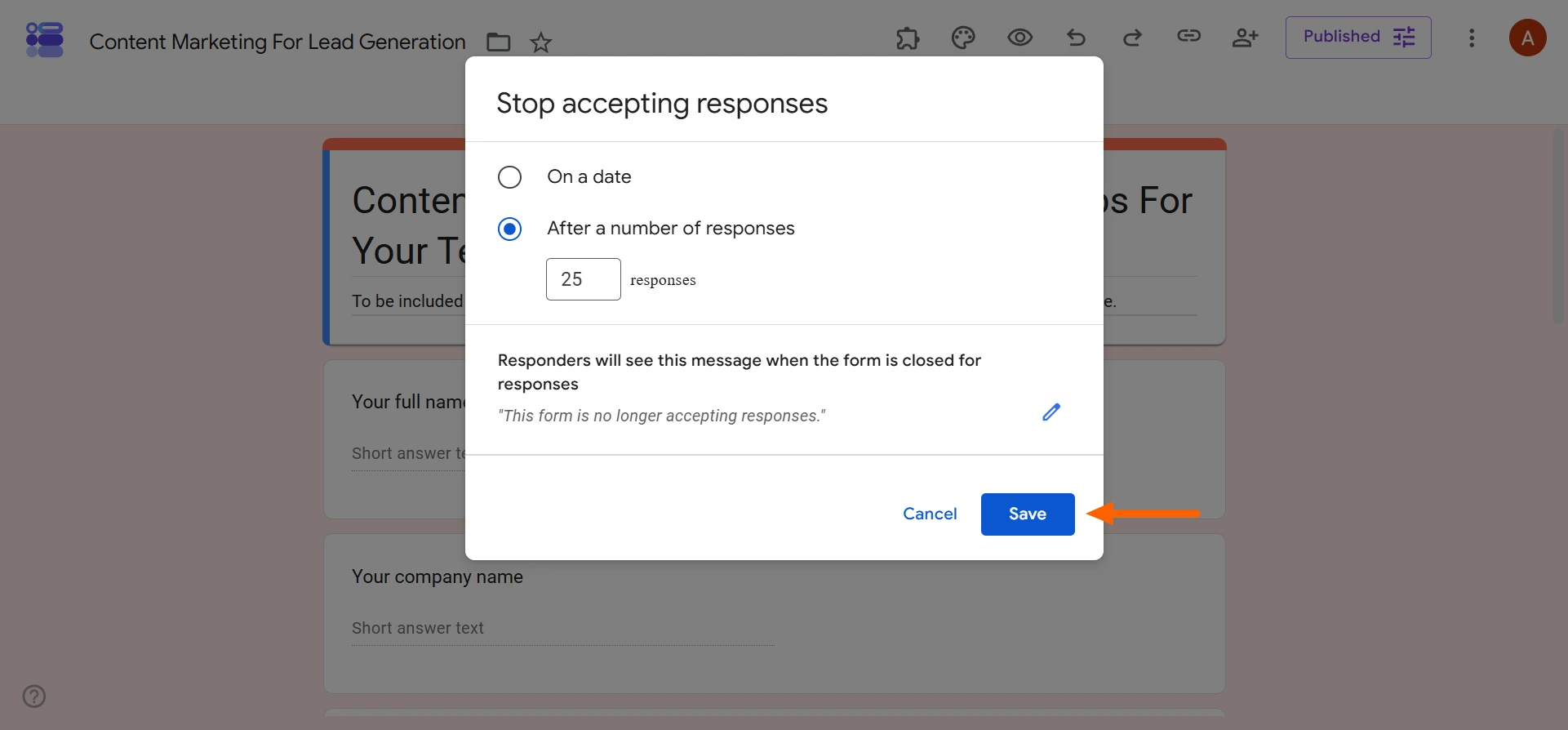This screenshot has height=730, width=1568.
Task: Click the page vertical scrollbar
Action: tap(1559, 226)
